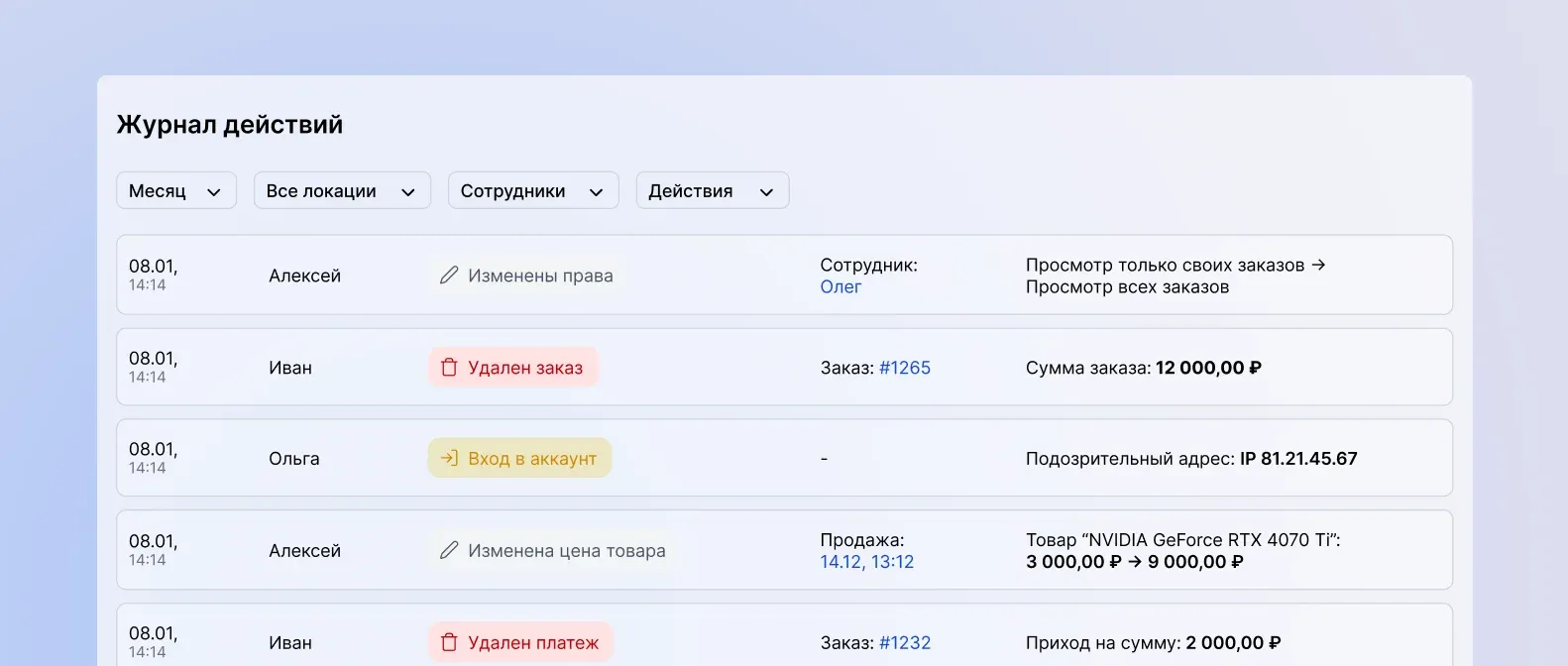Click the Сумма заказа: 12 000,00 ₽ text
Viewport: 1568px width, 666px height.
click(1144, 368)
